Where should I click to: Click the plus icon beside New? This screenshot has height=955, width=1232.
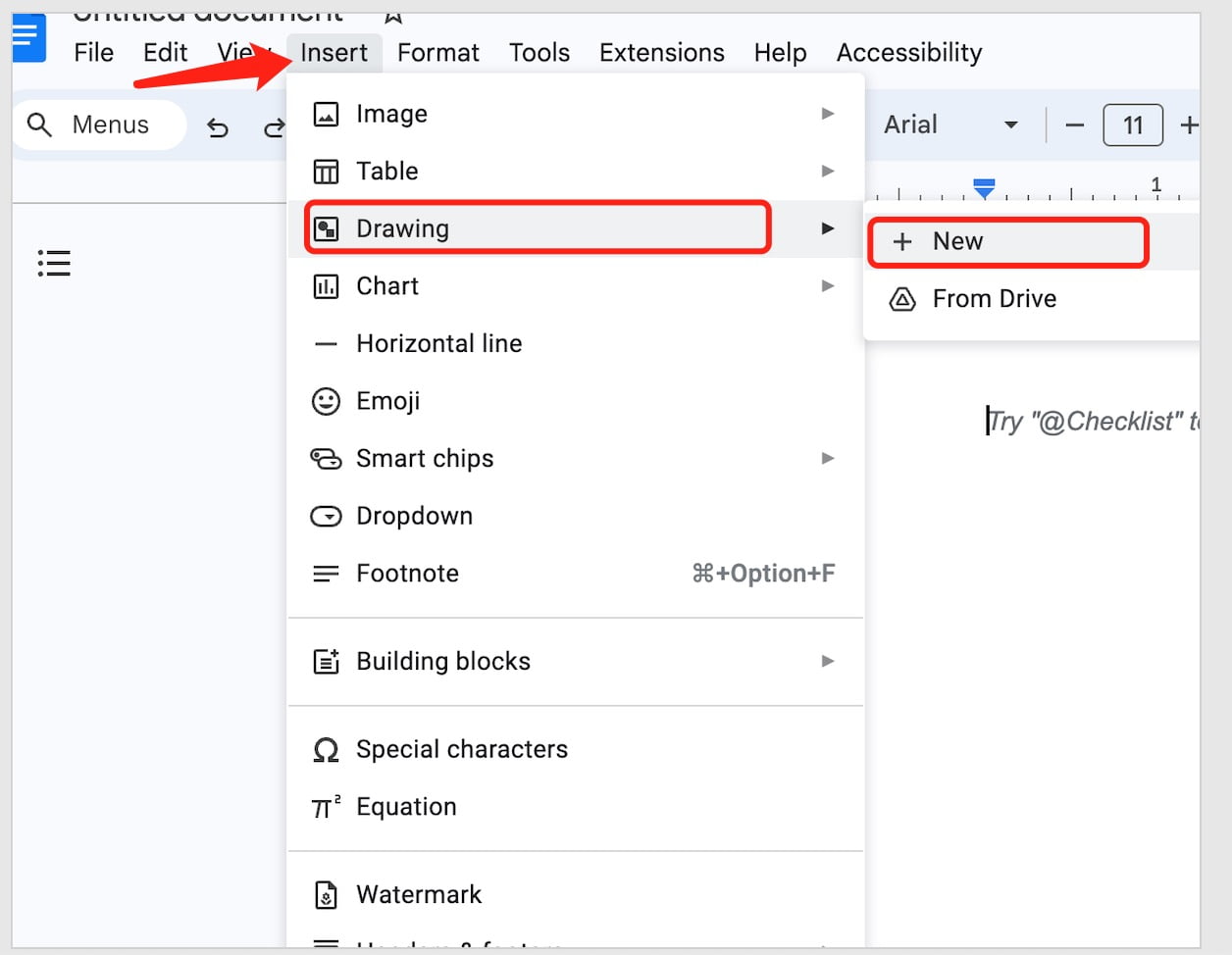click(902, 242)
